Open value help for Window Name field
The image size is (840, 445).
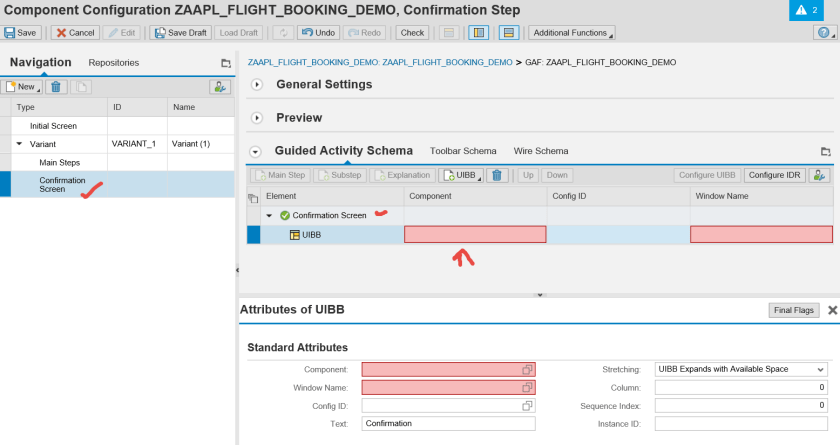pos(526,388)
